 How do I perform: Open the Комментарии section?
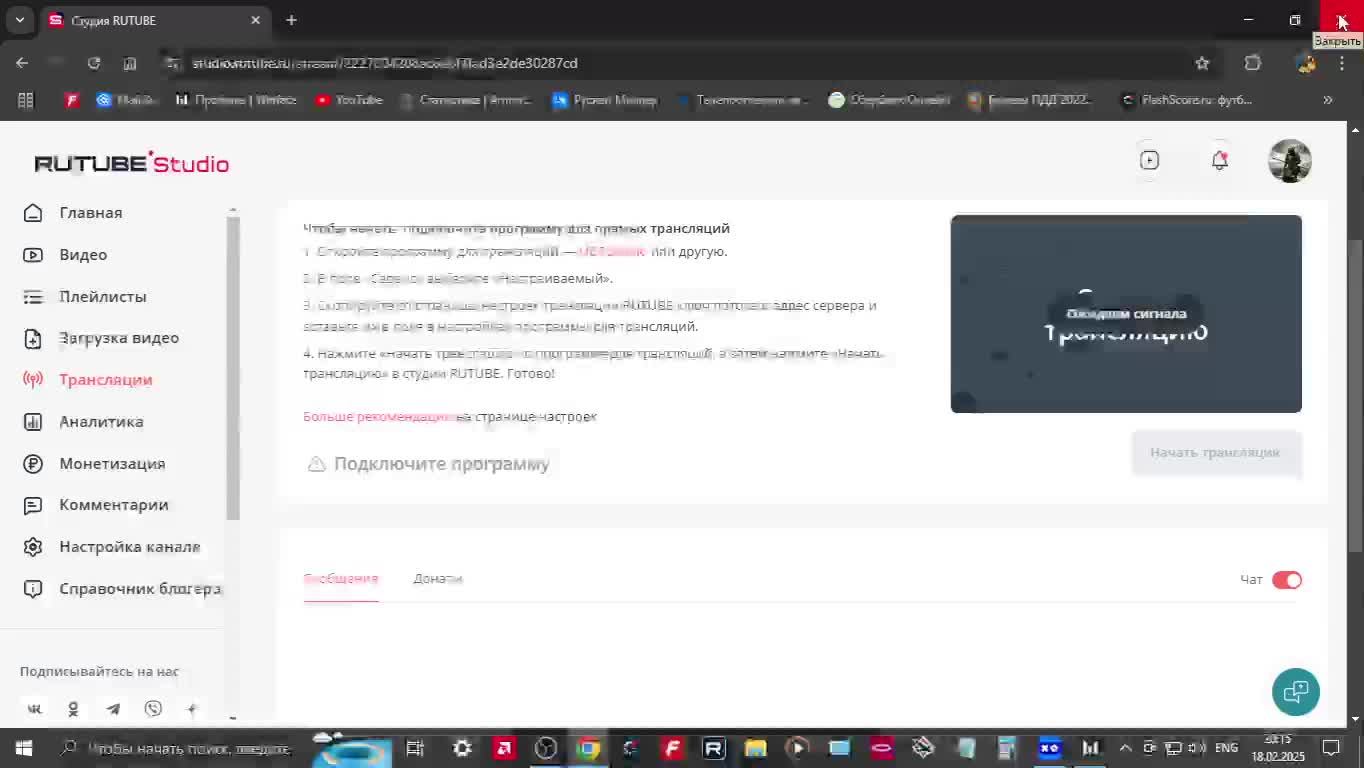click(x=114, y=505)
